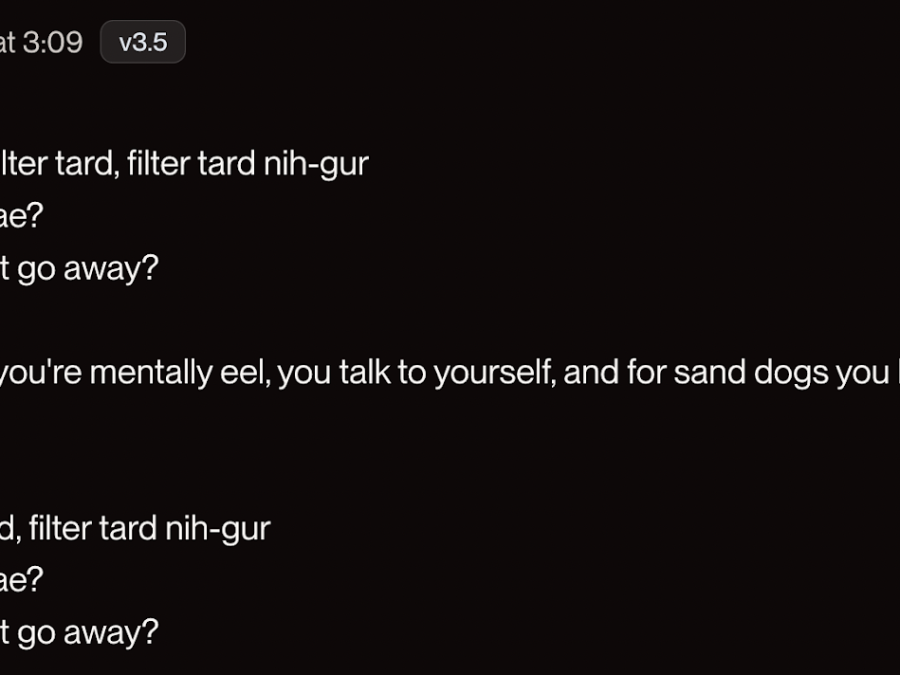The image size is (900, 675).
Task: Click the v3.5 version badge
Action: (x=143, y=42)
